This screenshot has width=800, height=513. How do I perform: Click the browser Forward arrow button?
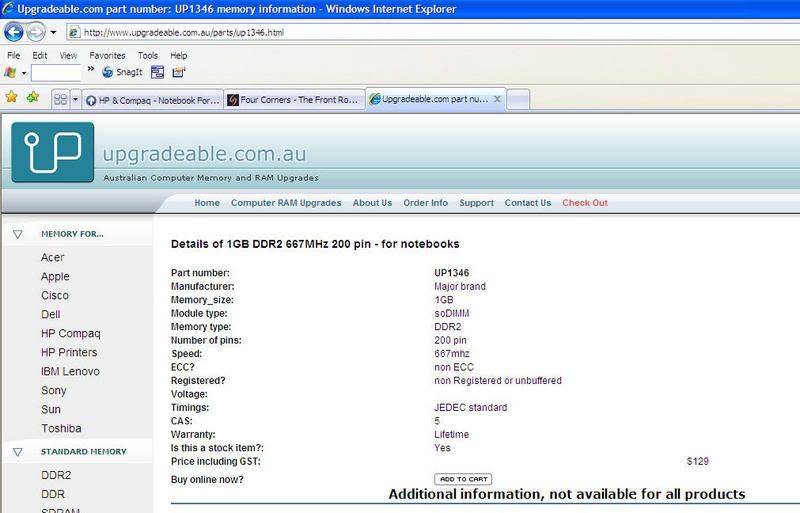click(36, 32)
